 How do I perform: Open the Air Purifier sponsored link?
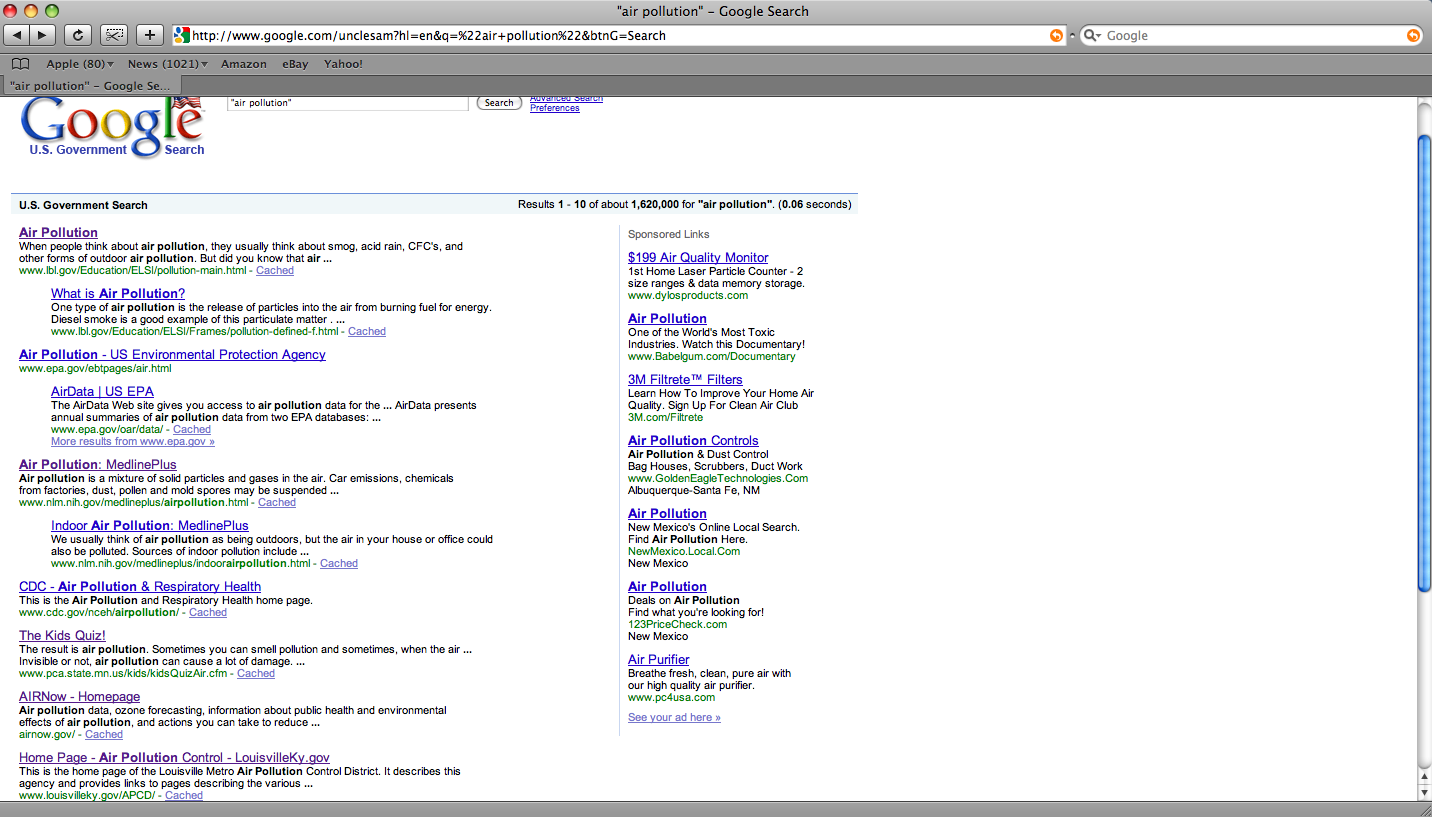(x=659, y=659)
